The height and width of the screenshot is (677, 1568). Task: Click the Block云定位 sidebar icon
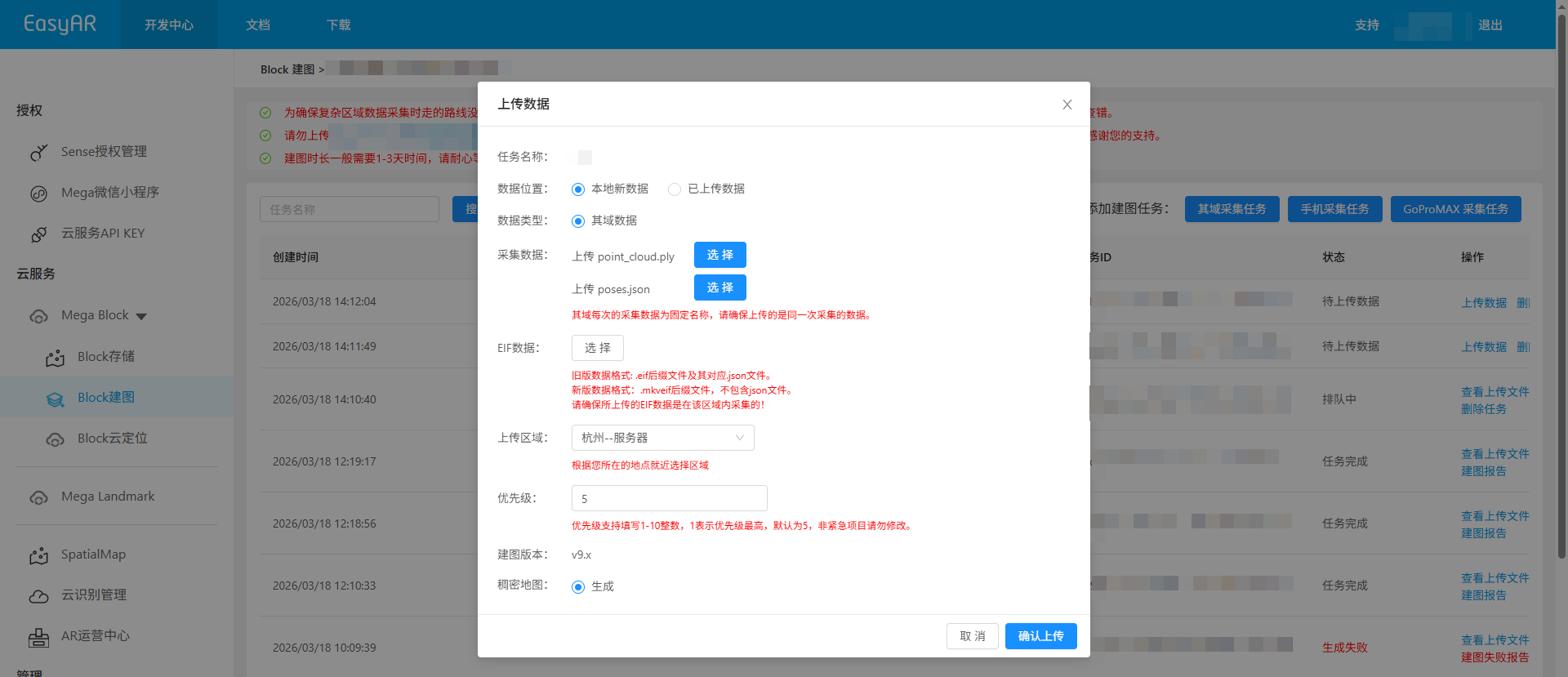55,439
